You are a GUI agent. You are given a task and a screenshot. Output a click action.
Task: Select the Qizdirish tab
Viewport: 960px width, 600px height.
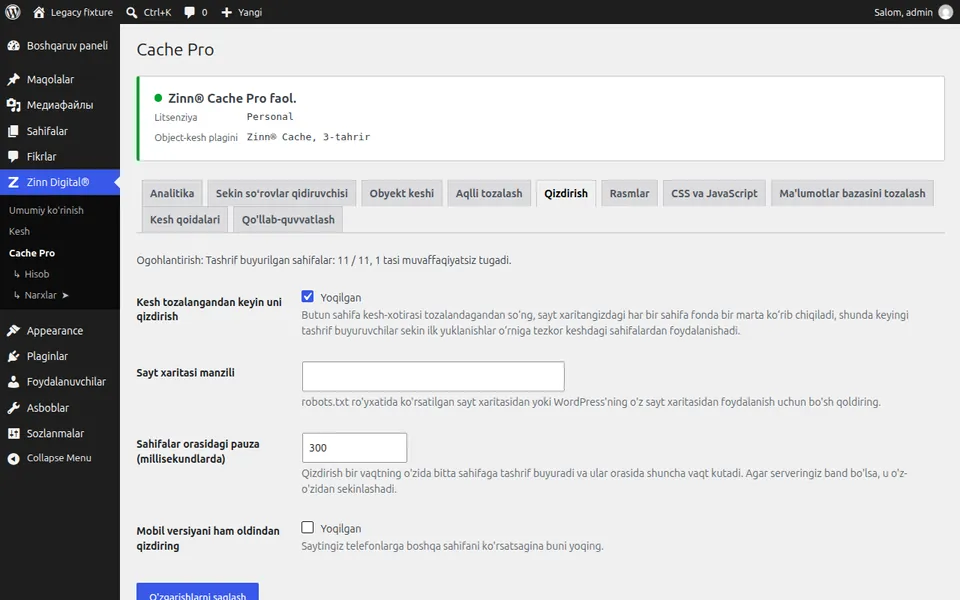[566, 193]
